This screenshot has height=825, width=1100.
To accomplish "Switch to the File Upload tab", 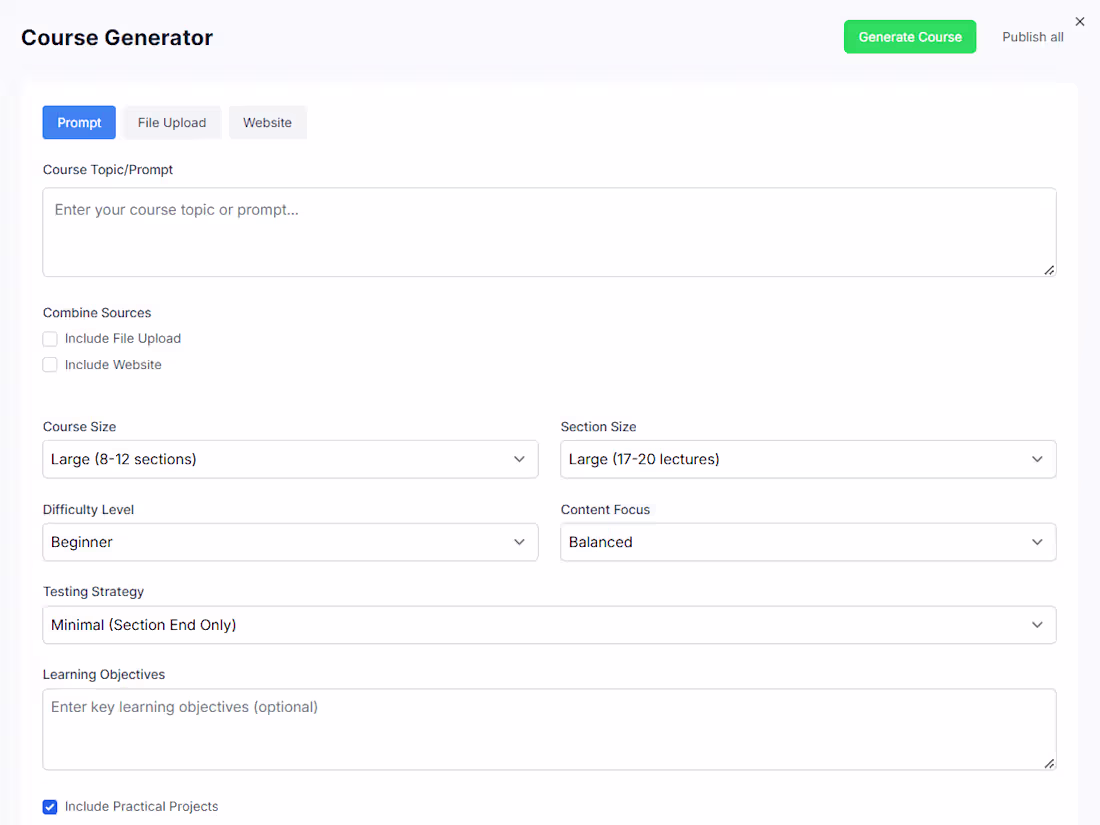I will pos(172,122).
